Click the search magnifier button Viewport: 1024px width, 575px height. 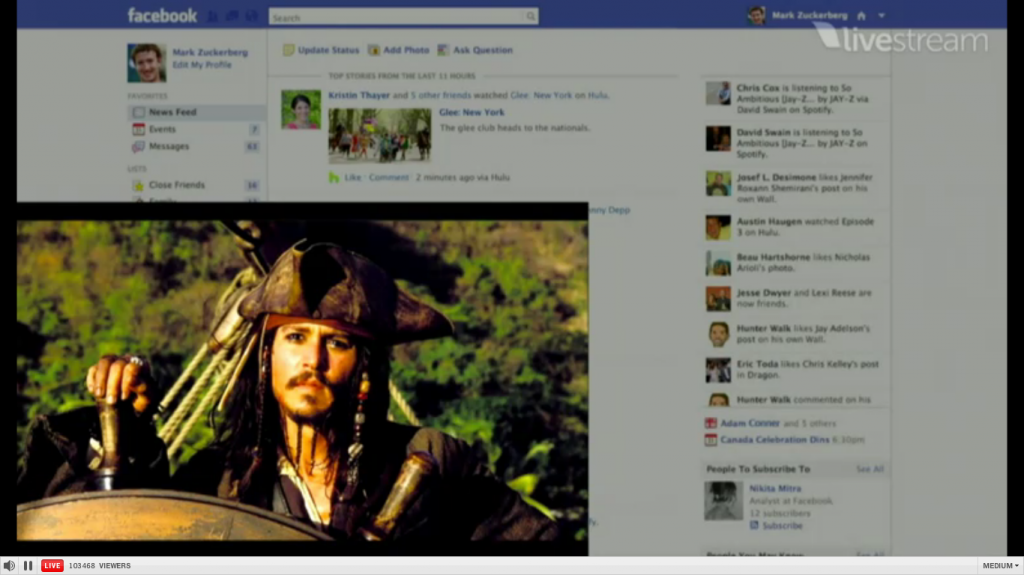530,16
